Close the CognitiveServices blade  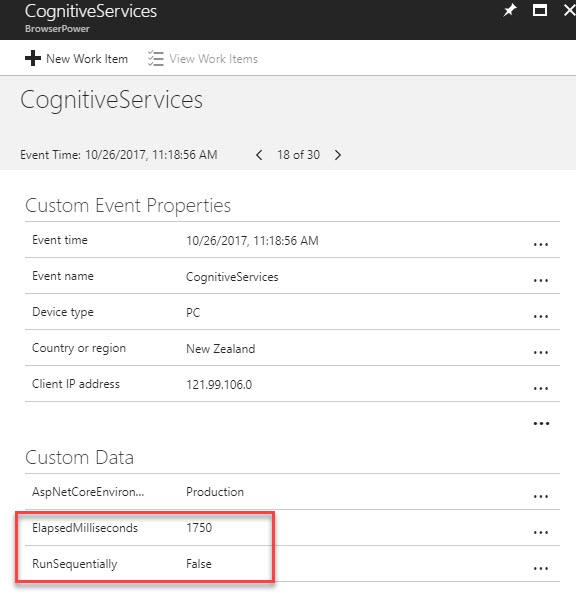(x=570, y=10)
